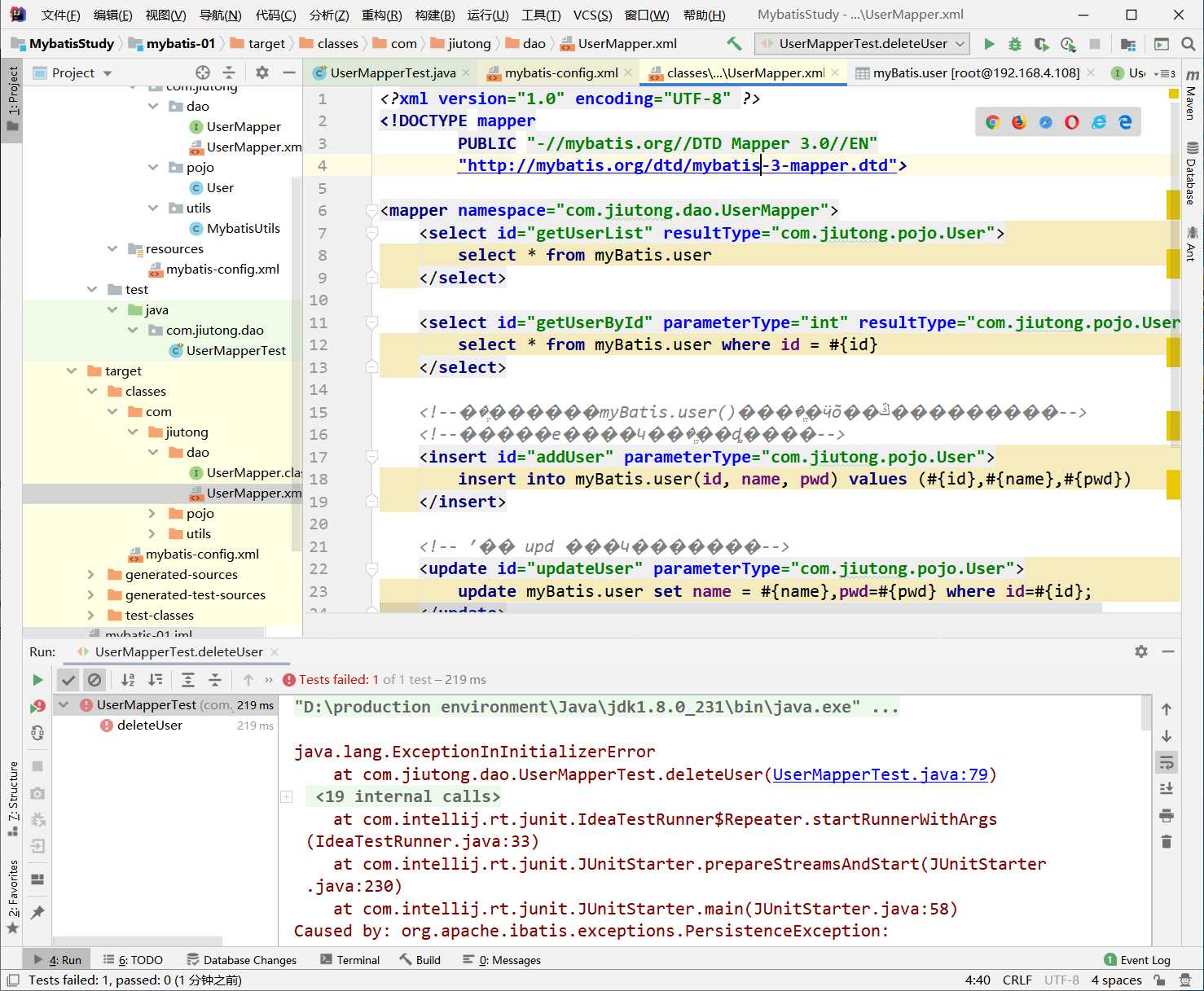Open Run panel gear settings

[x=1141, y=651]
